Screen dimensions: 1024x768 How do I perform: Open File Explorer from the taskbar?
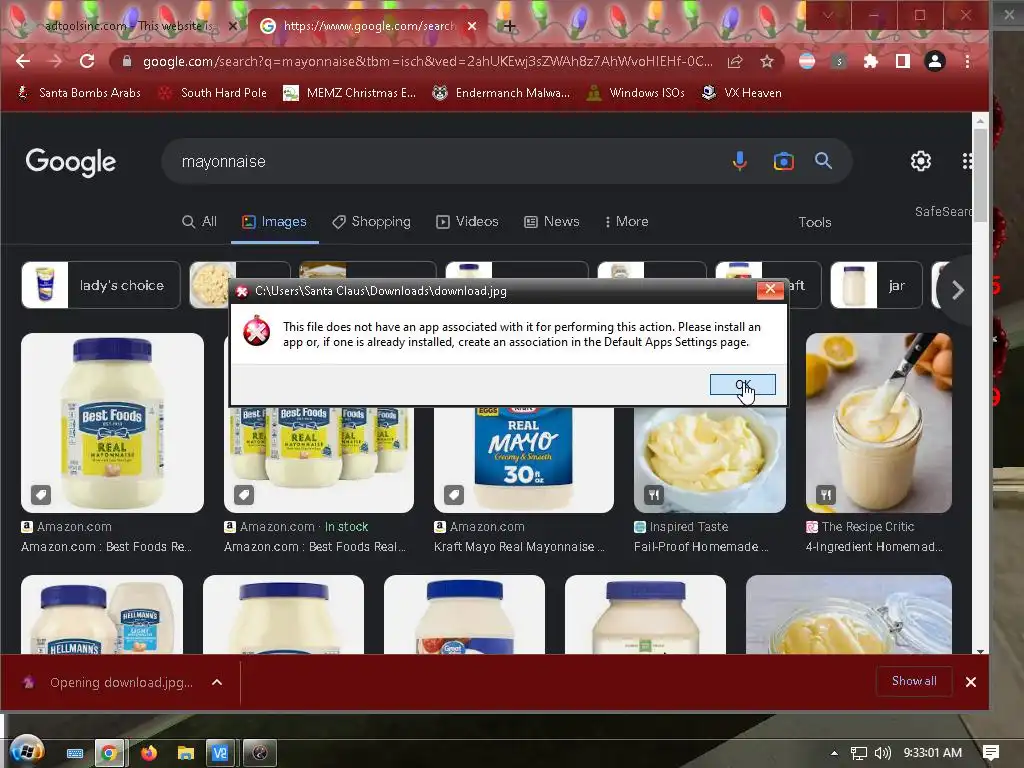point(185,754)
